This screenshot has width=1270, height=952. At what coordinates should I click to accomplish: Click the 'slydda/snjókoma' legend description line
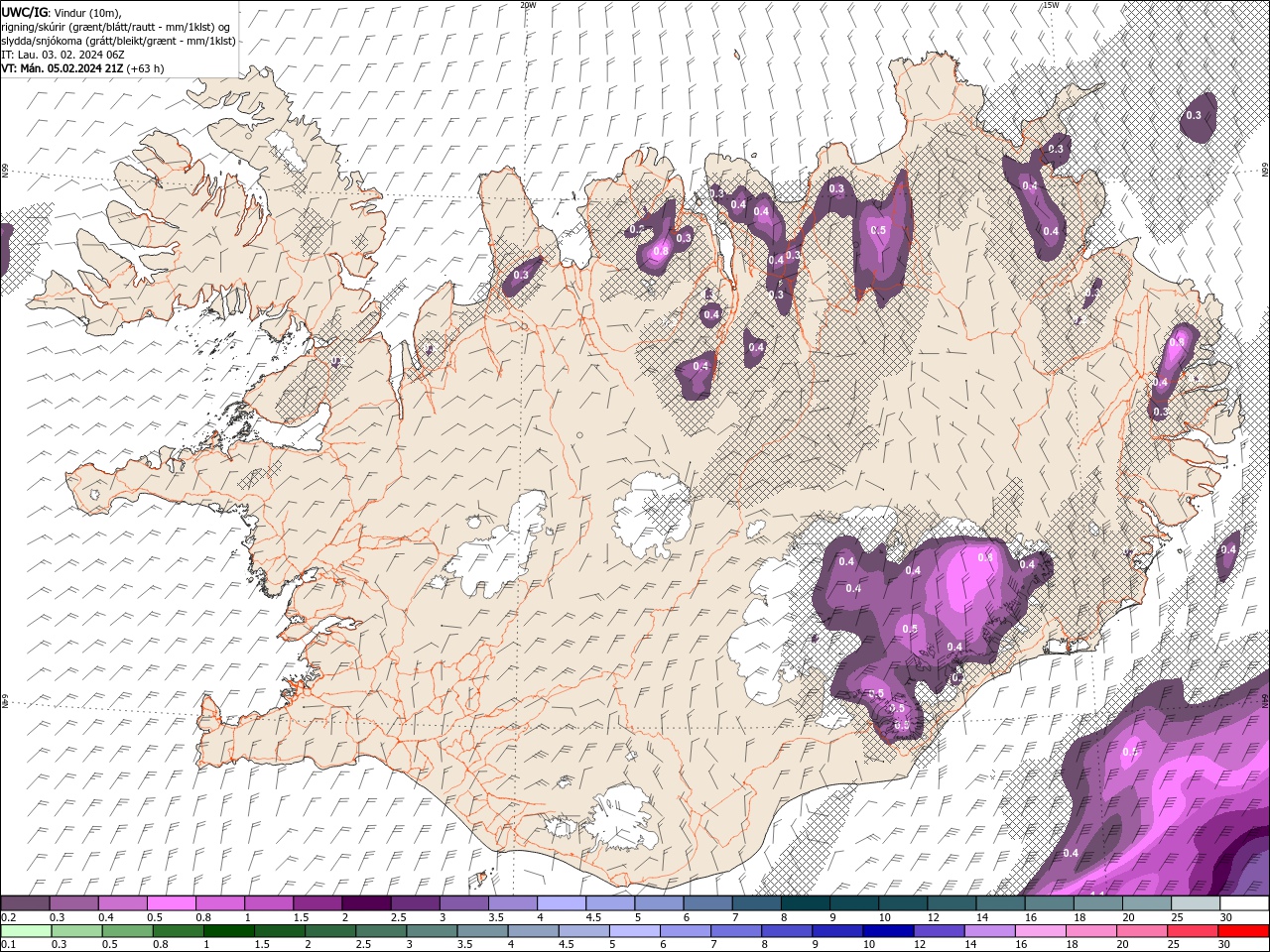pyautogui.click(x=118, y=41)
